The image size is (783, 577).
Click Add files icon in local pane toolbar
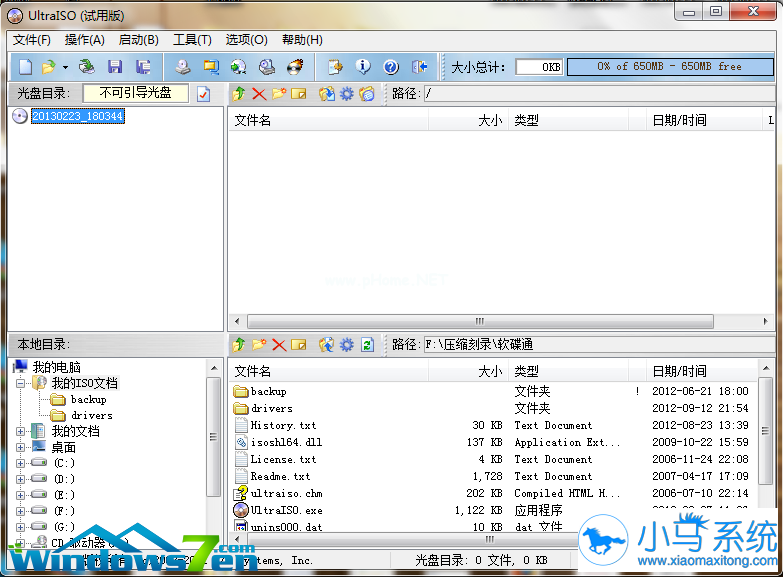327,345
